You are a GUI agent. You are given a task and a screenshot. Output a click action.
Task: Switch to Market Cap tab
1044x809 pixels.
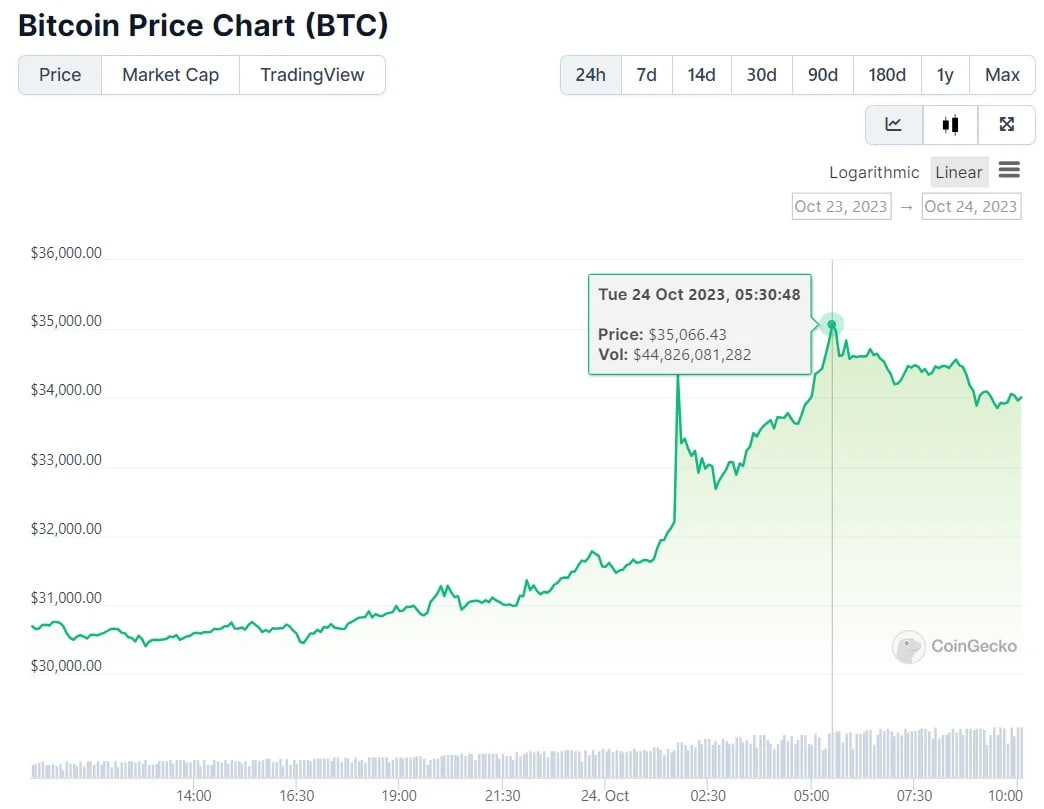(x=170, y=75)
